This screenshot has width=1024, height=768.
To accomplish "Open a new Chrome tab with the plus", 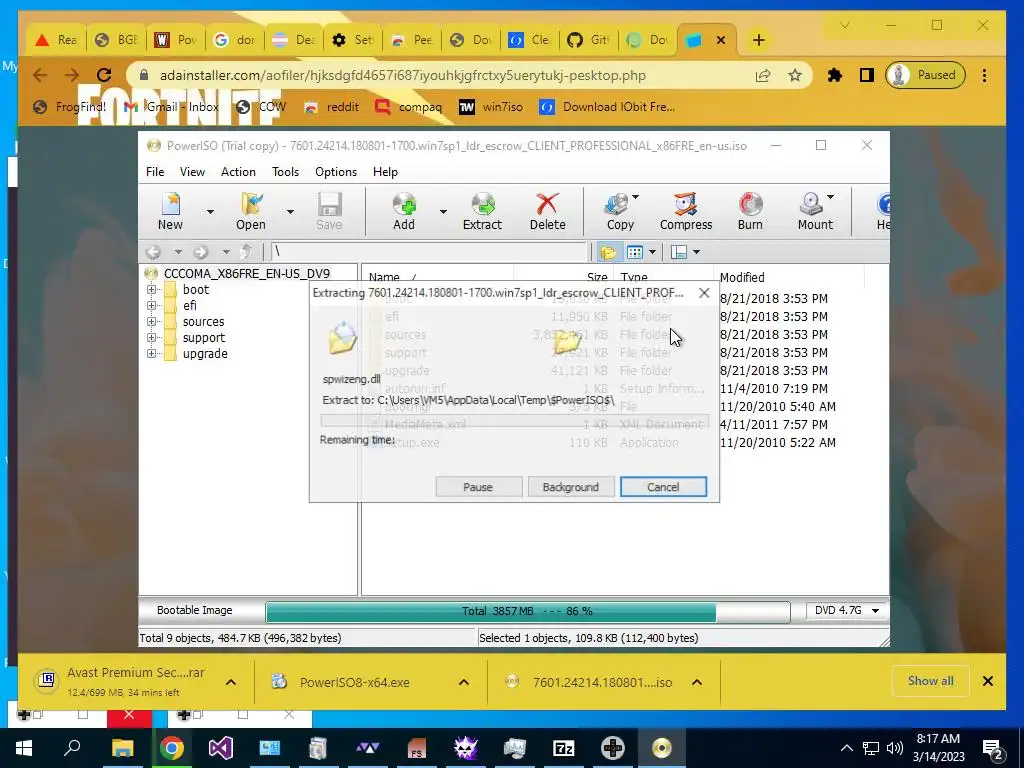I will (x=758, y=40).
